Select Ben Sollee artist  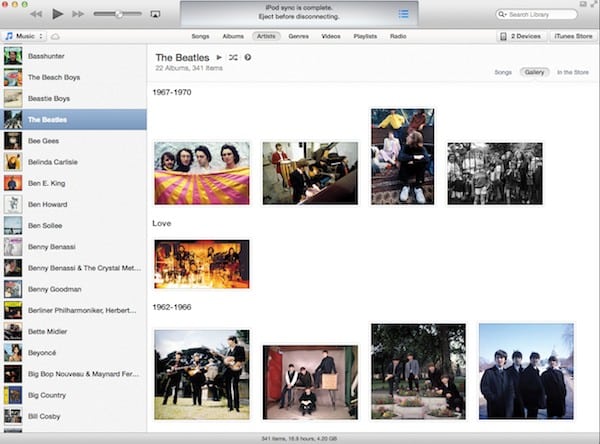(x=73, y=225)
